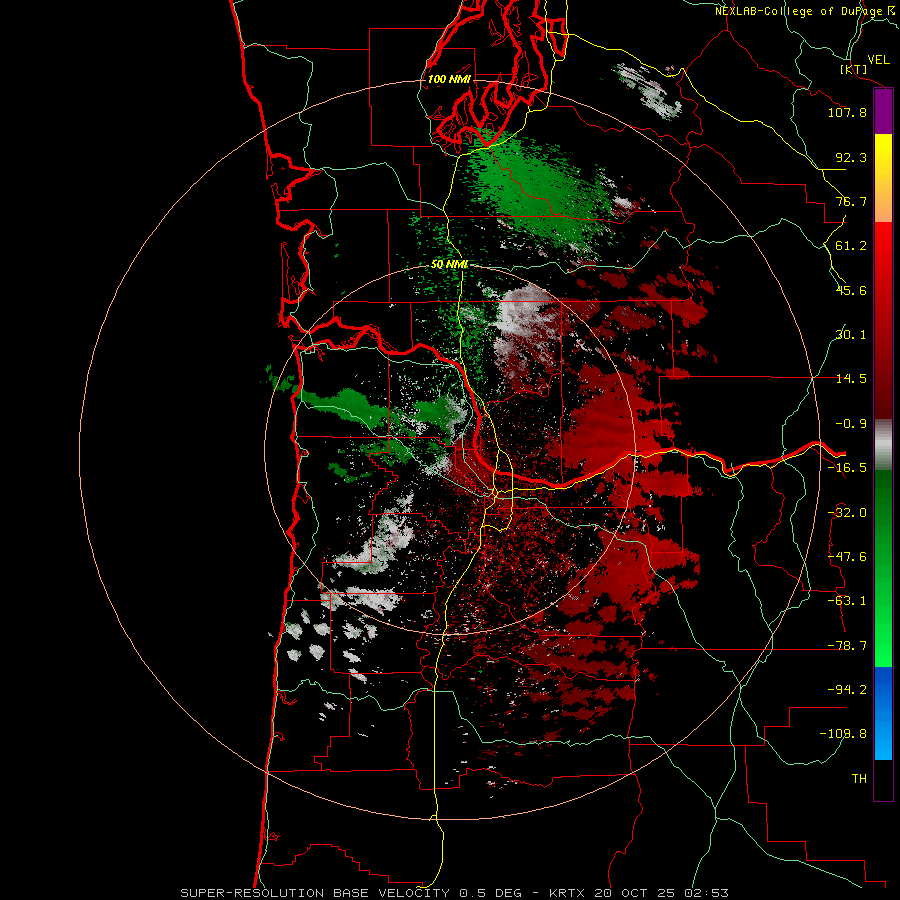Click the -63.1 velocity scale label
Image resolution: width=900 pixels, height=900 pixels.
click(x=847, y=601)
